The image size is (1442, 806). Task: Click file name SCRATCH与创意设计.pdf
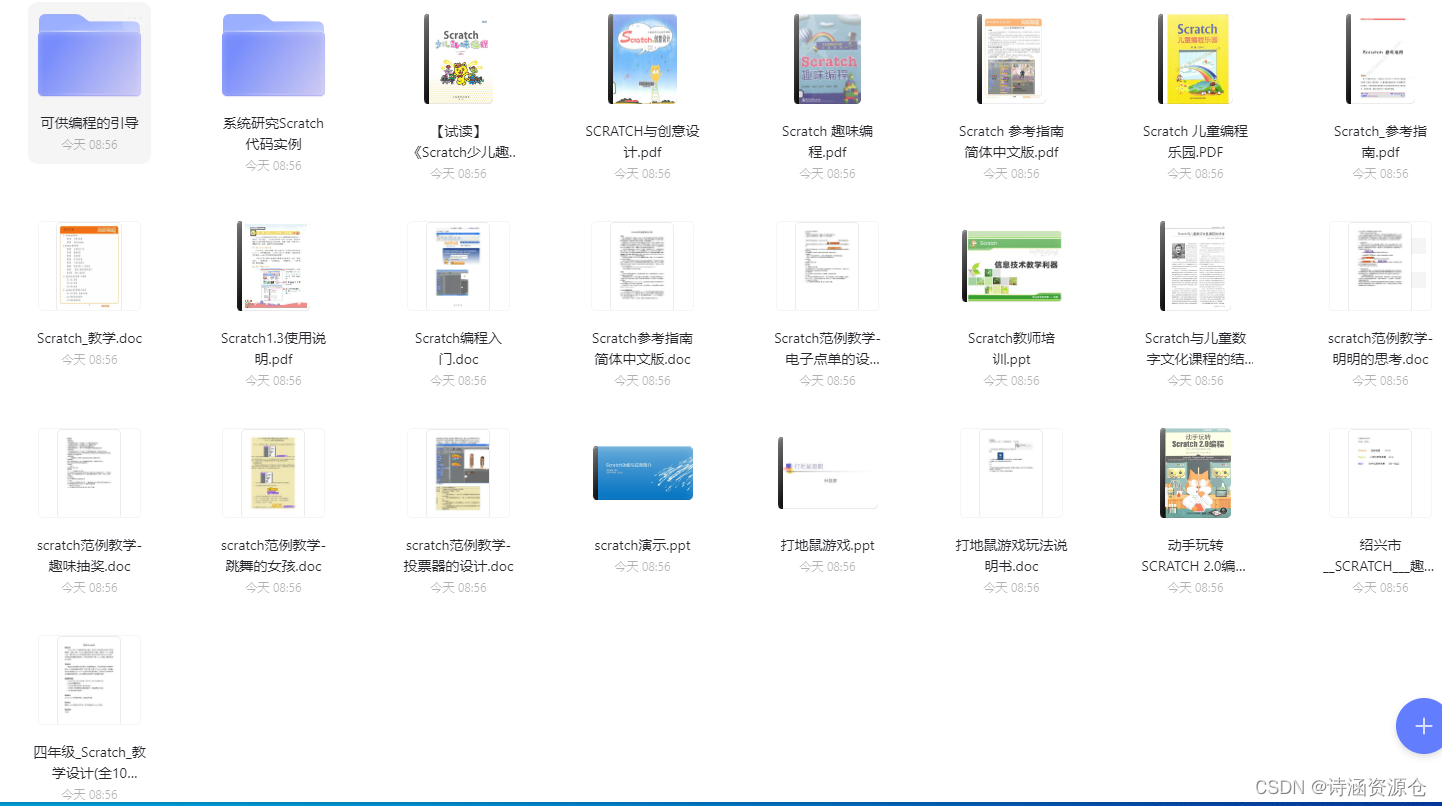coord(642,142)
